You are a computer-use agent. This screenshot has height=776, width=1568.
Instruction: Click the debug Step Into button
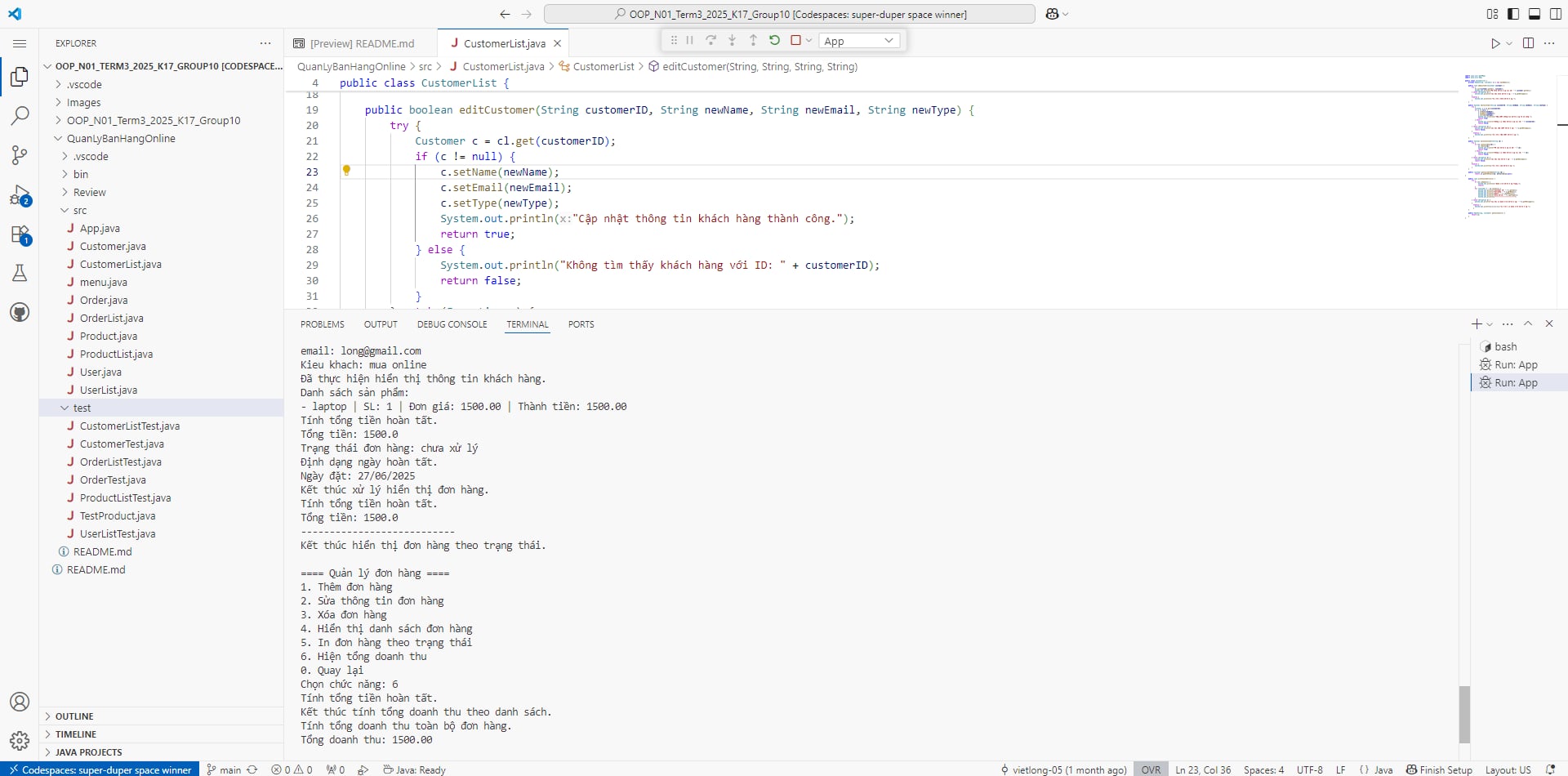tap(733, 40)
